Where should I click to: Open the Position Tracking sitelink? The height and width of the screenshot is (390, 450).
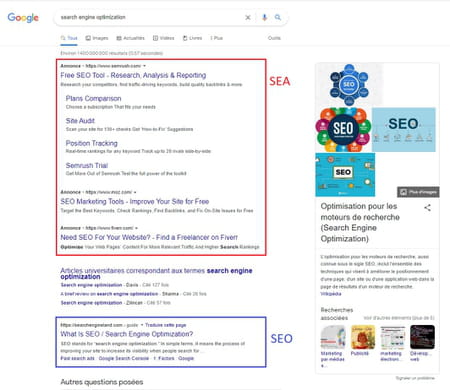(x=91, y=143)
